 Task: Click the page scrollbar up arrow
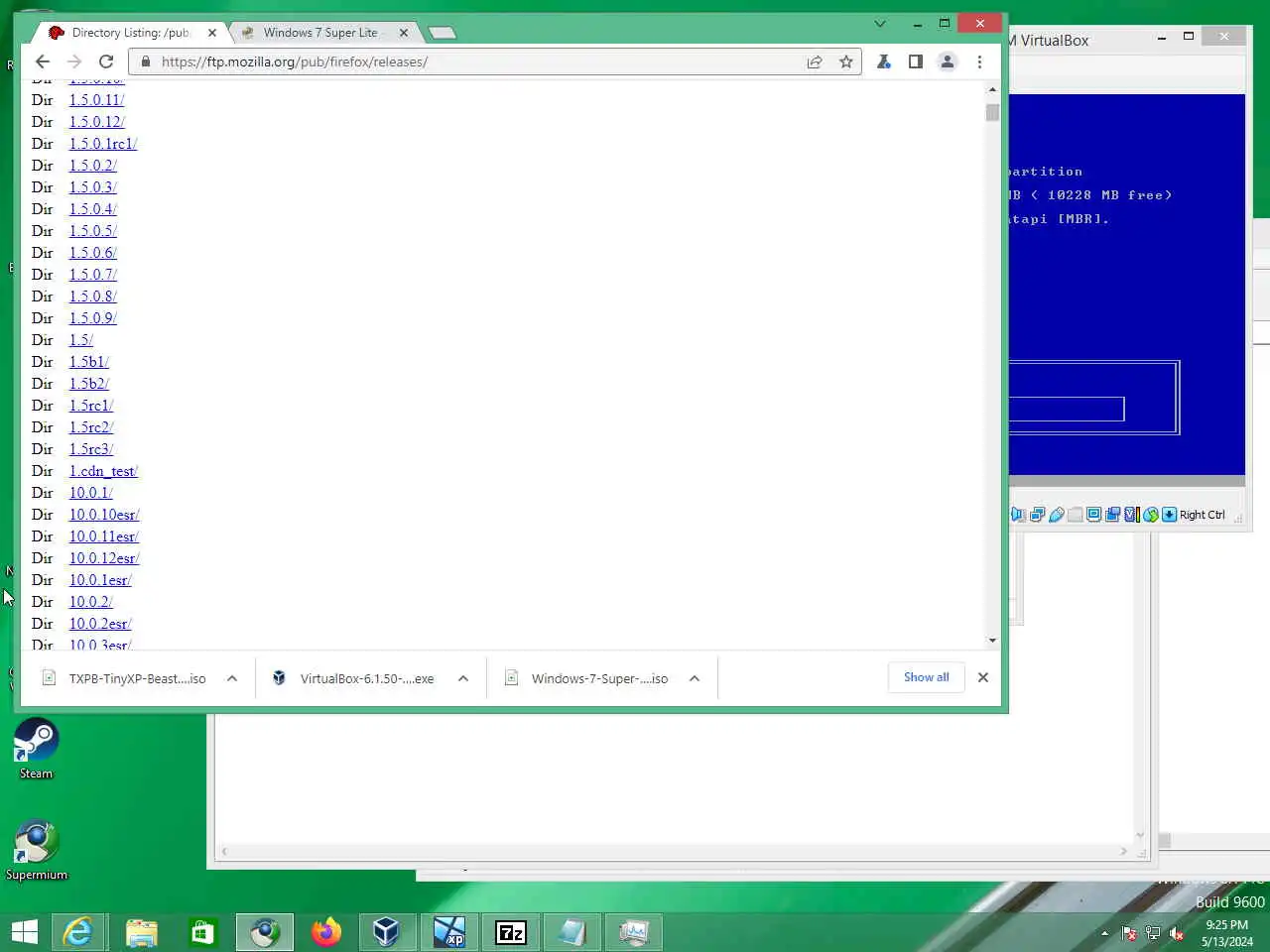pos(992,89)
